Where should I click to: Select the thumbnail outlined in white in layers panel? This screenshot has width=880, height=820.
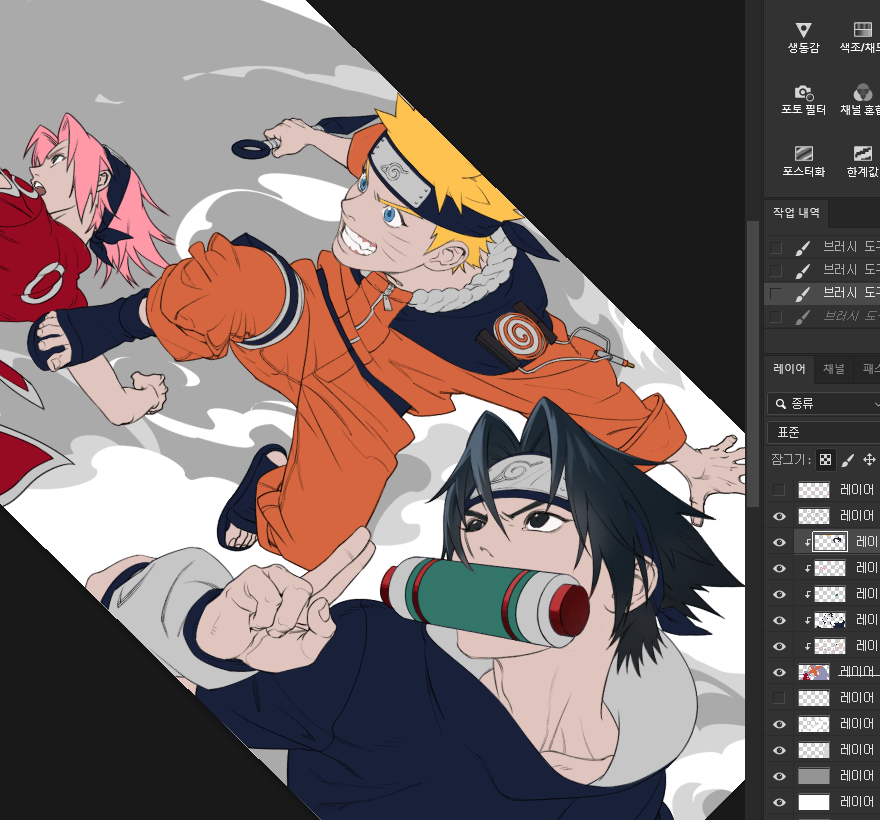(x=830, y=542)
